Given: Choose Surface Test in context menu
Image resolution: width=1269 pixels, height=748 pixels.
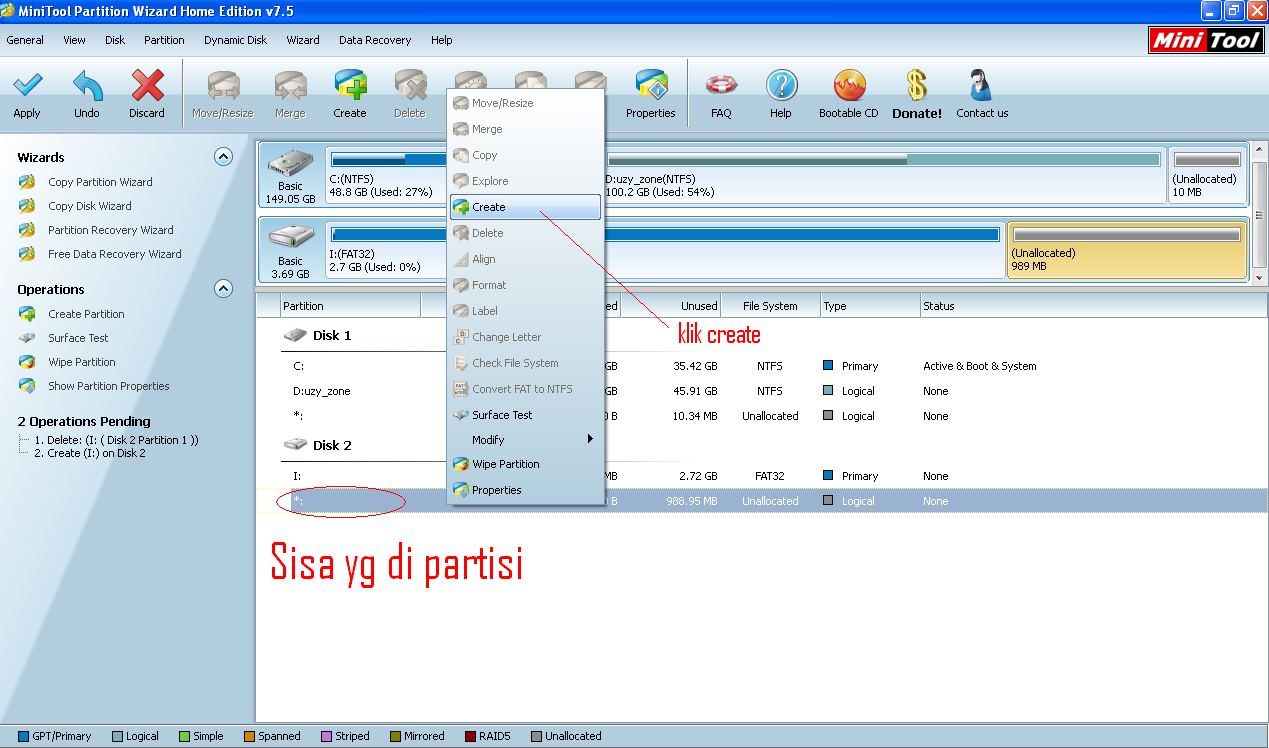Looking at the screenshot, I should coord(525,415).
